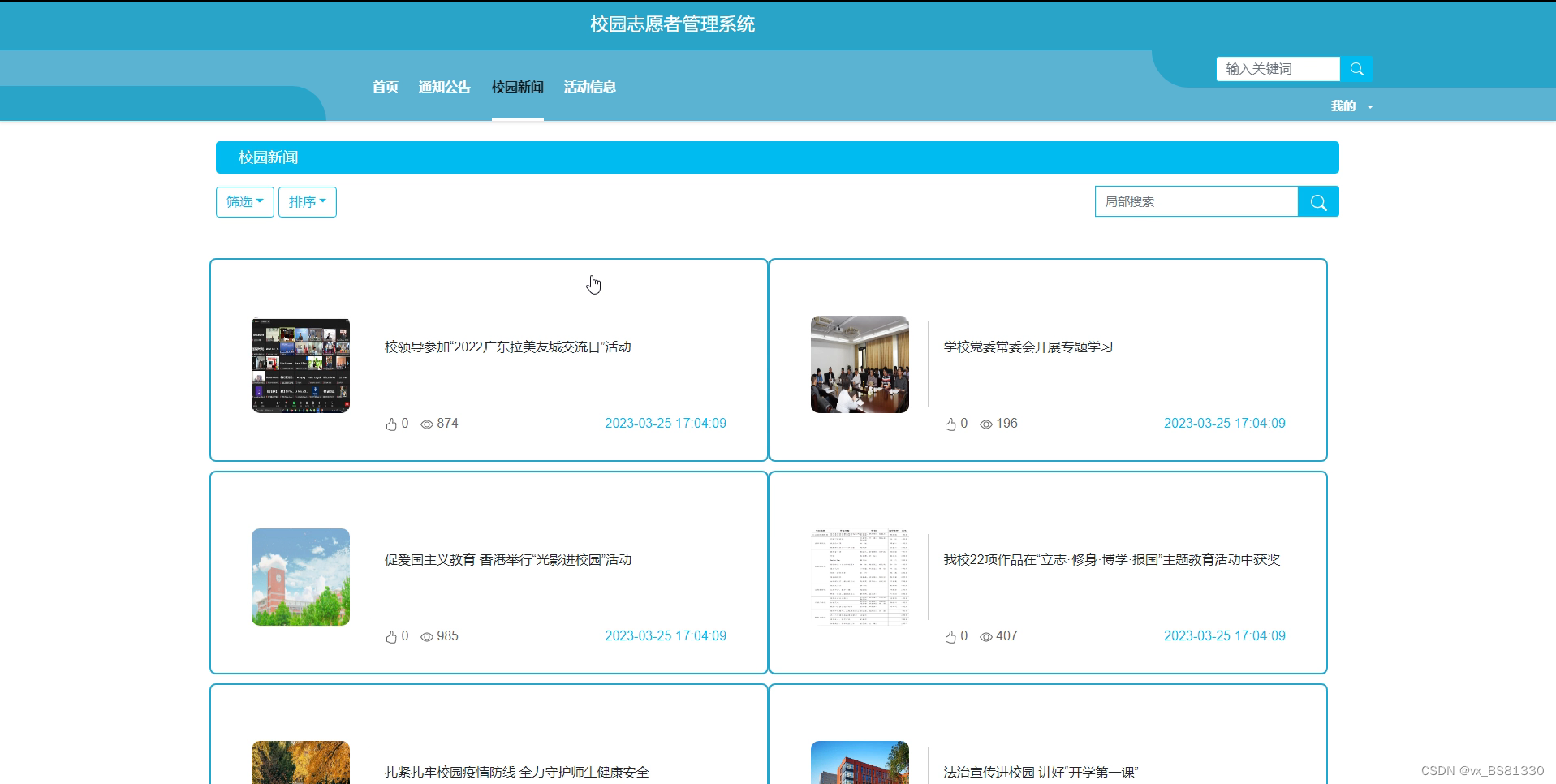Click the local search magnifier button

[x=1318, y=201]
